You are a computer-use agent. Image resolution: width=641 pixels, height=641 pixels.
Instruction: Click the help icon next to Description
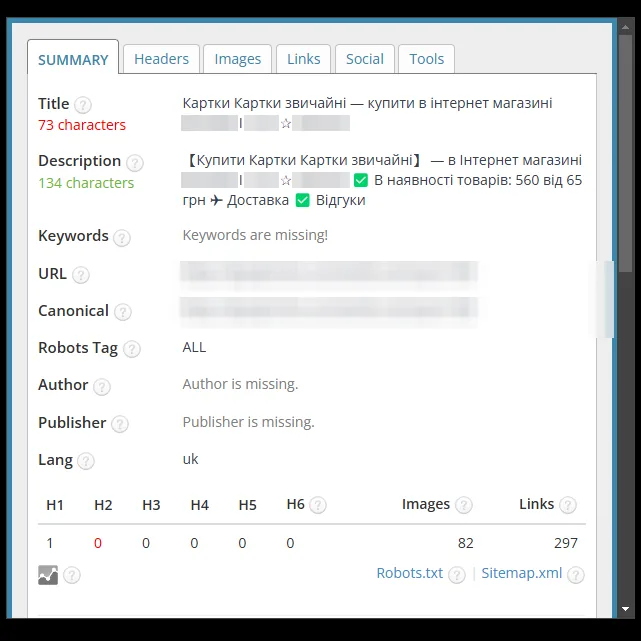135,163
